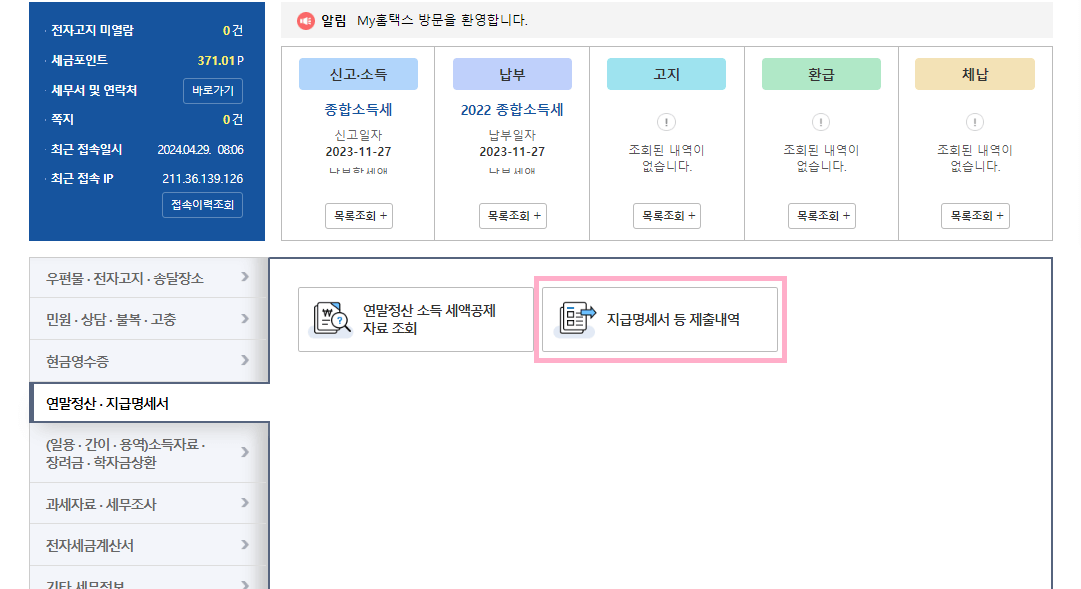Click the exclamation mark icon in 고지 card
Image resolution: width=1081 pixels, height=589 pixels.
pyautogui.click(x=666, y=123)
